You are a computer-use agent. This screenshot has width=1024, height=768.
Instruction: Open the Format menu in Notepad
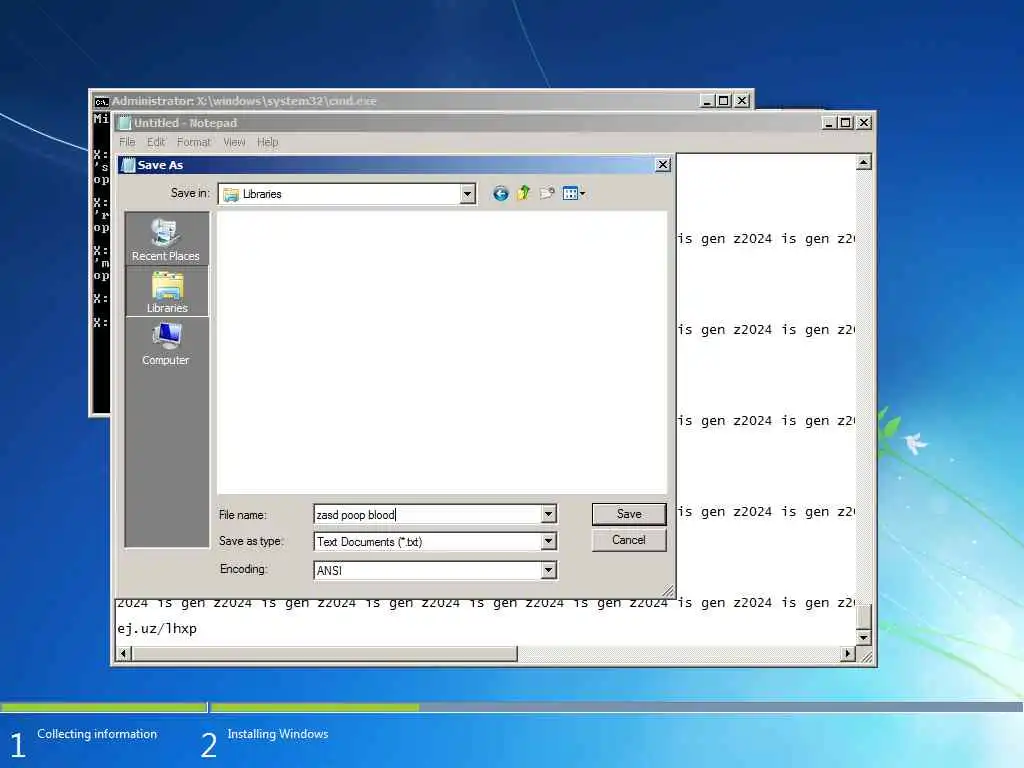[x=193, y=142]
